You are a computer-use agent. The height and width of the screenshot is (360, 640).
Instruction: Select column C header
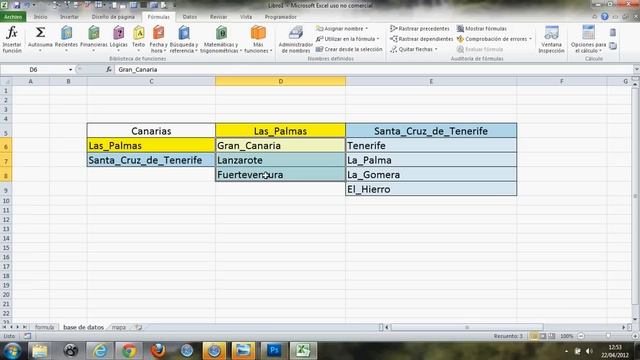tap(151, 81)
